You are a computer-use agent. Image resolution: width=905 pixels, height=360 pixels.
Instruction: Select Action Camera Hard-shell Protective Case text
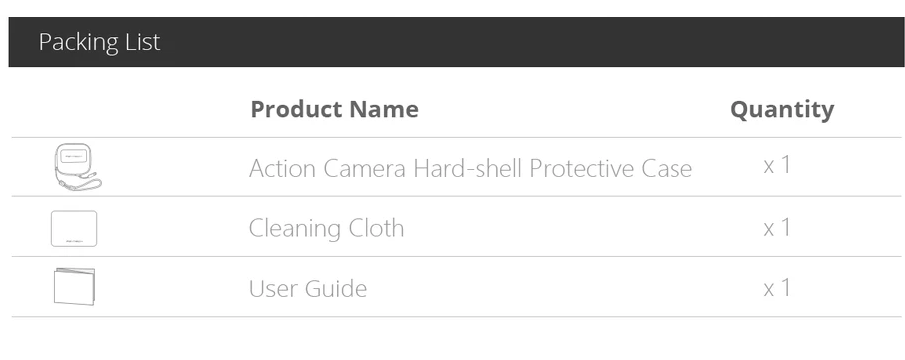click(x=470, y=168)
